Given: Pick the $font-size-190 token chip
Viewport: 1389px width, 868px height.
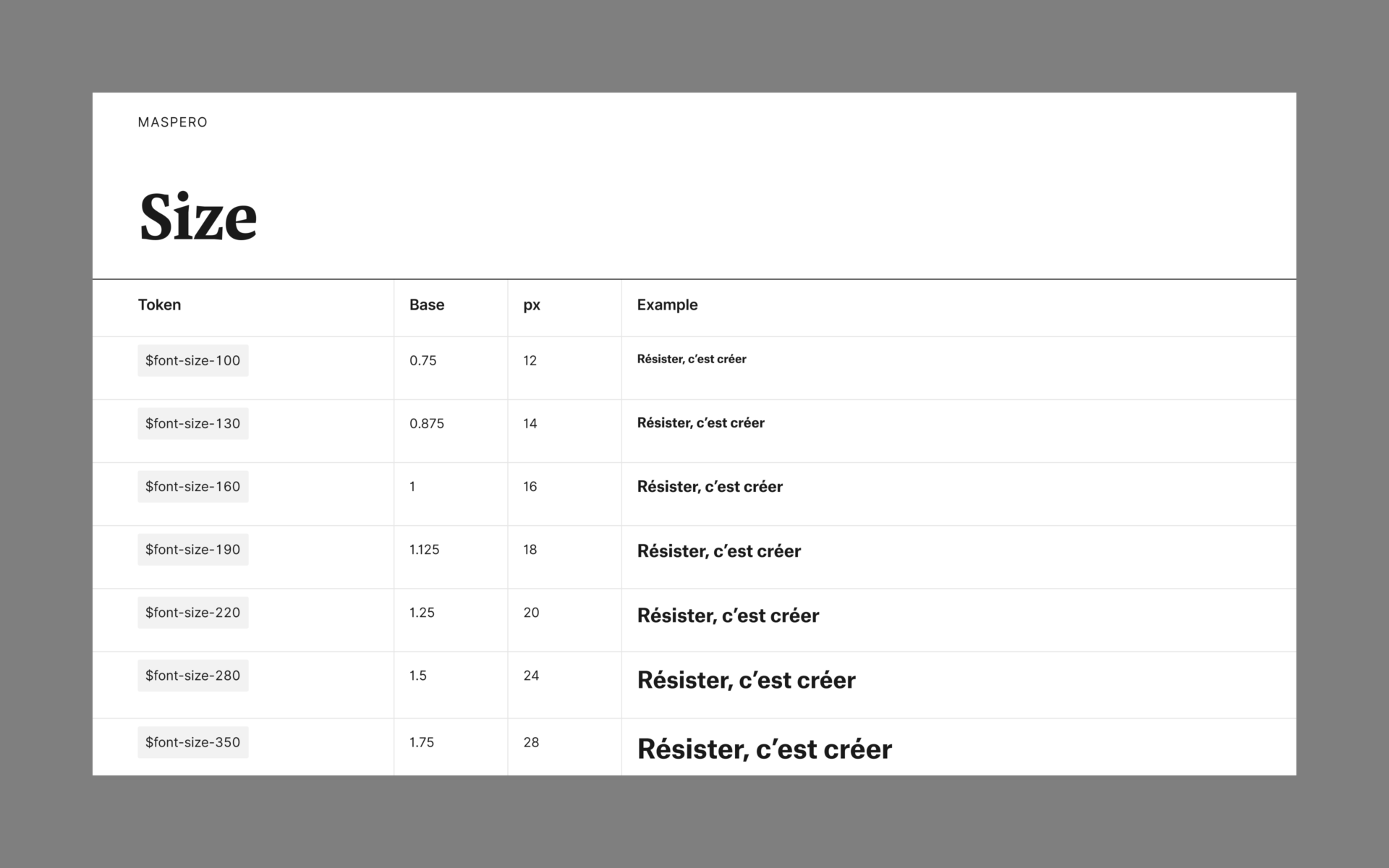Looking at the screenshot, I should (x=192, y=549).
